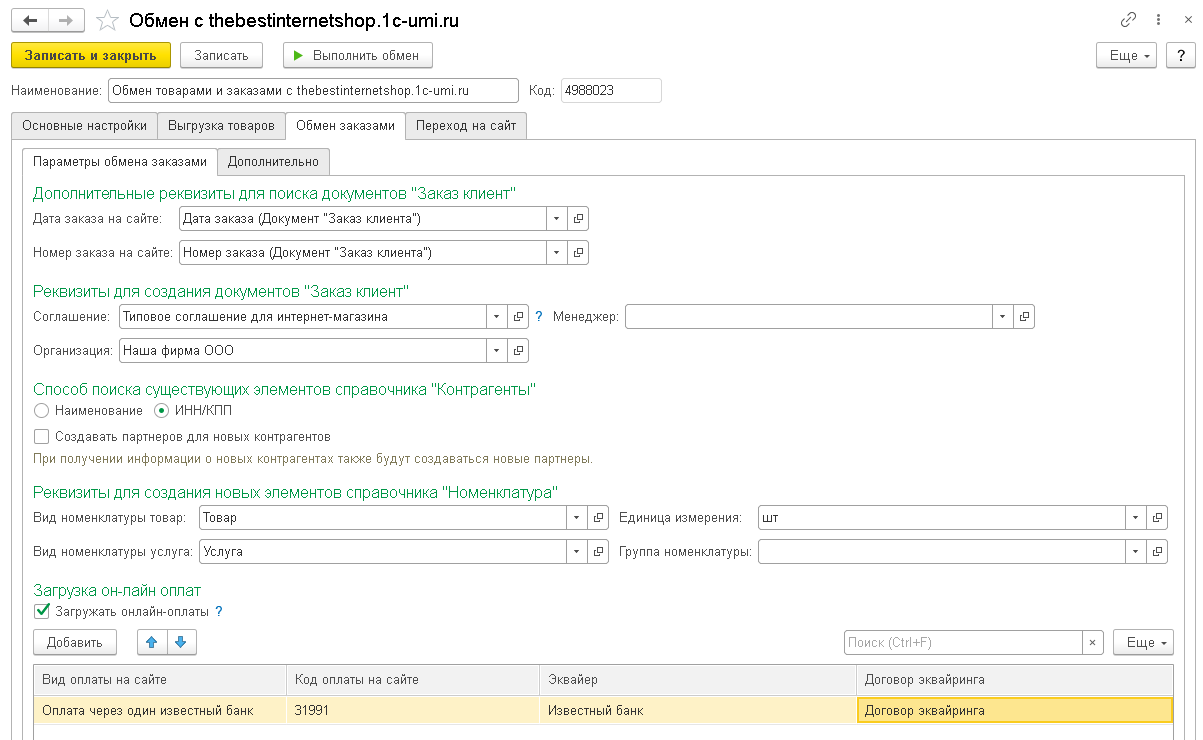The image size is (1203, 740).
Task: Clear the search field with X
Action: 1093,642
